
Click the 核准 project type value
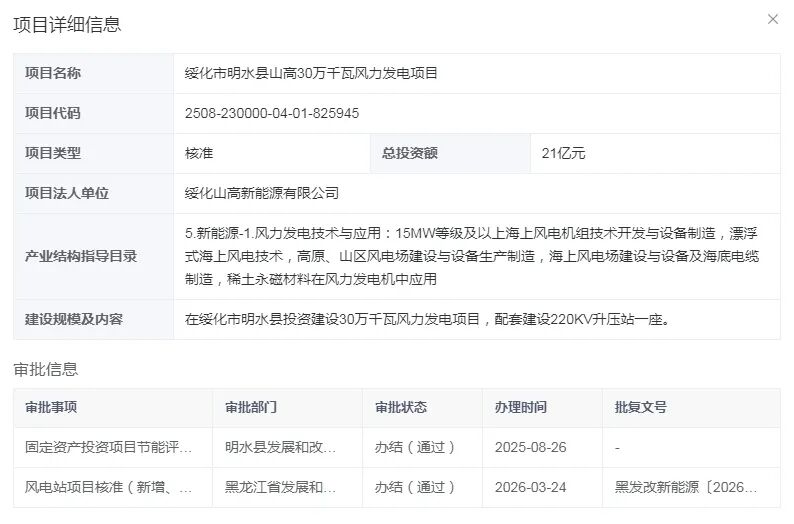click(x=199, y=153)
